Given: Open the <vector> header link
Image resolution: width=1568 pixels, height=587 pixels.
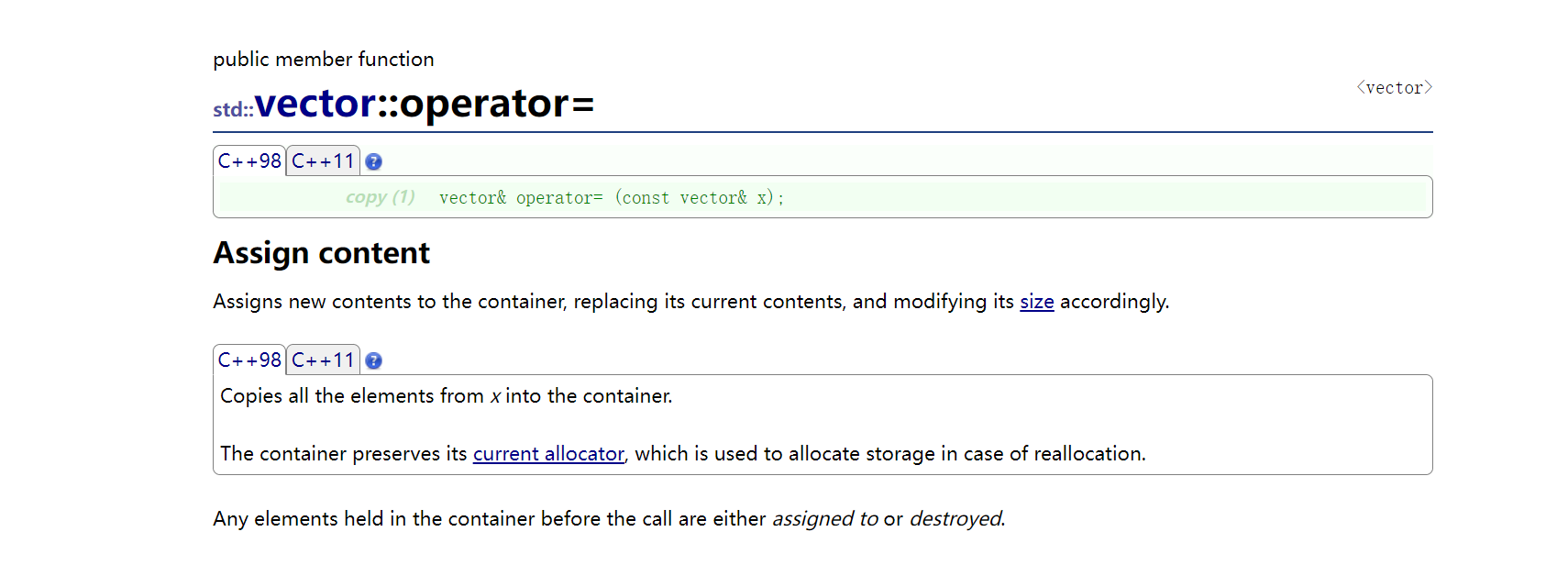Looking at the screenshot, I should point(1394,88).
